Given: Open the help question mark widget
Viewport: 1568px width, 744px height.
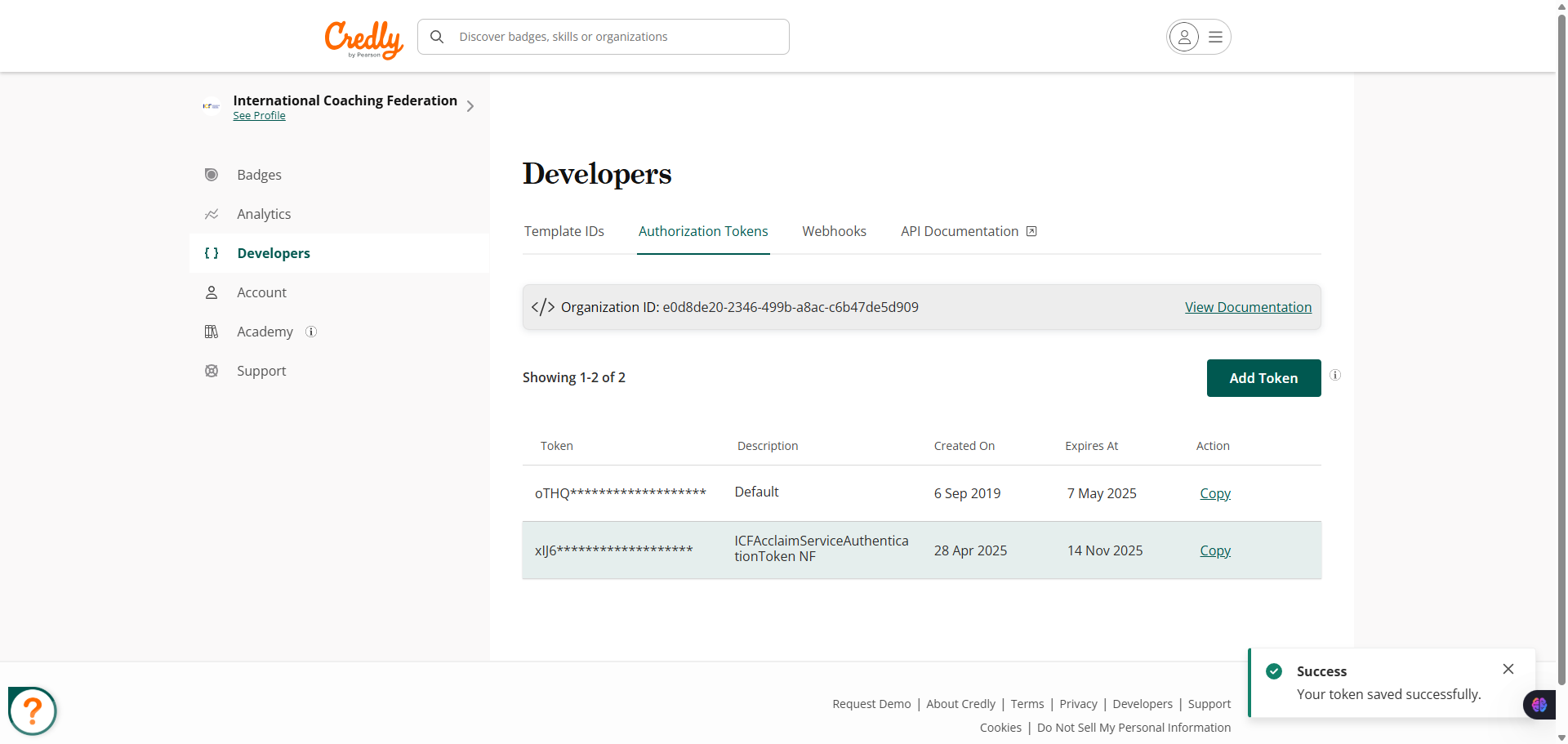Looking at the screenshot, I should pyautogui.click(x=33, y=711).
